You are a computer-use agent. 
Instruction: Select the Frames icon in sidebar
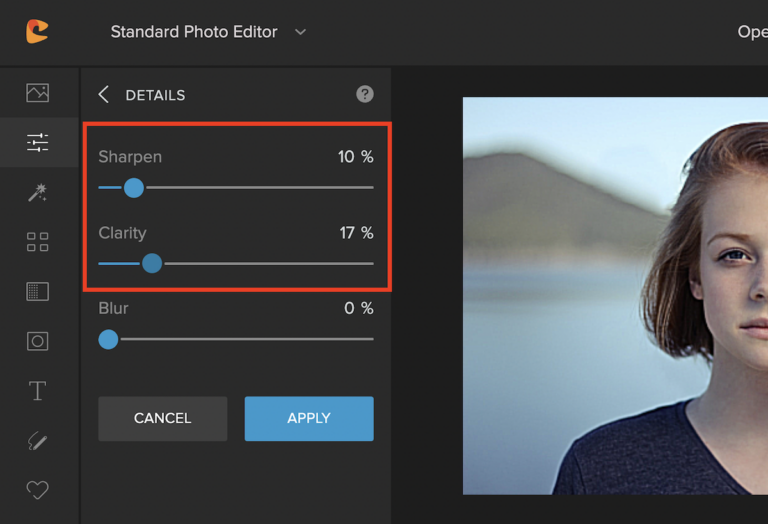(38, 341)
